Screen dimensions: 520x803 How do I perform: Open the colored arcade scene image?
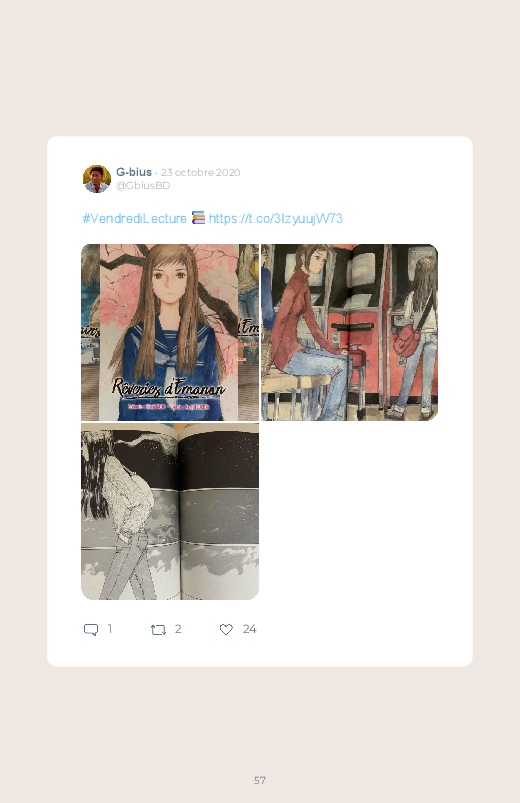point(349,332)
